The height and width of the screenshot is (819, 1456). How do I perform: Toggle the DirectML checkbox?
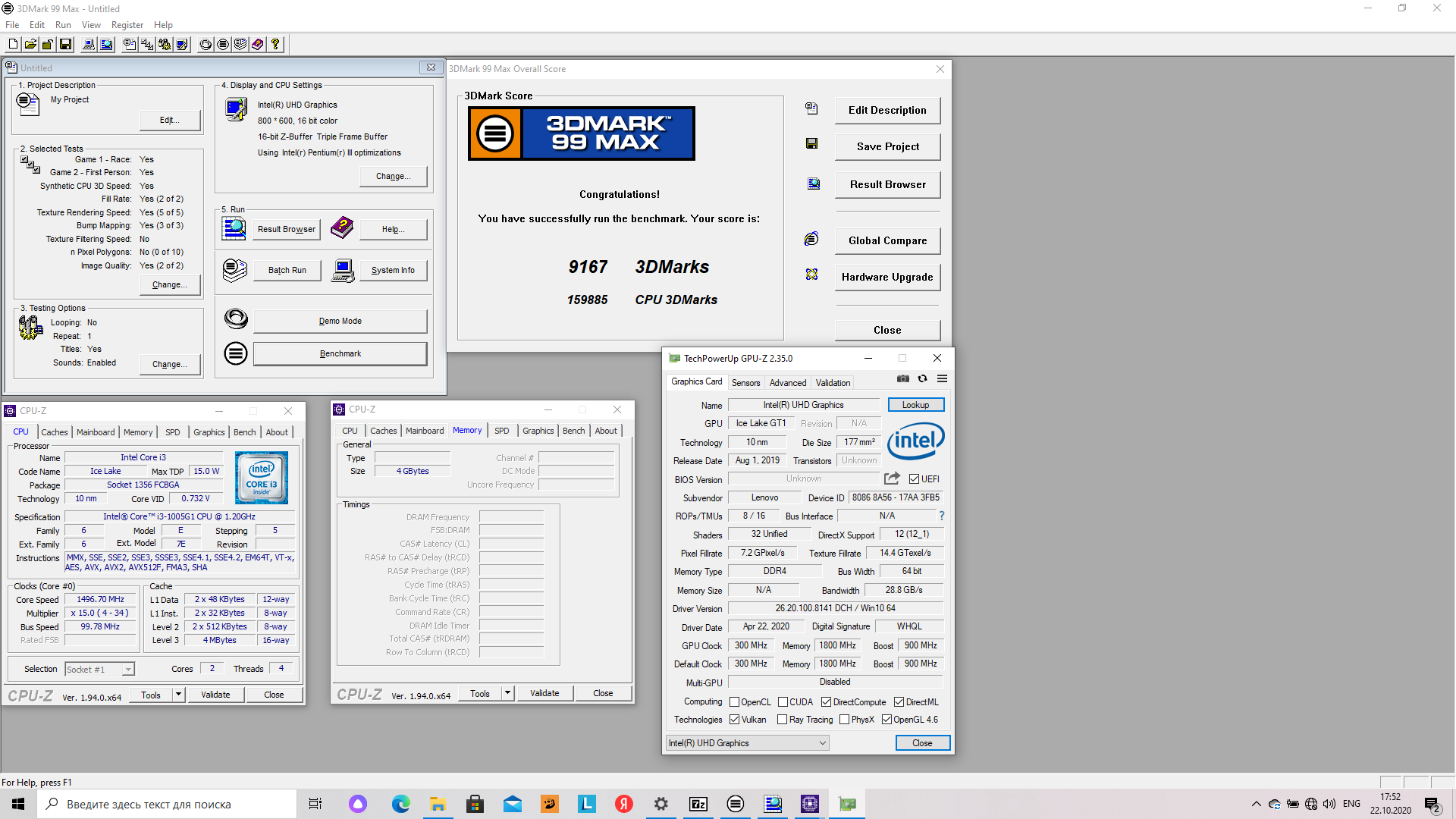899,702
